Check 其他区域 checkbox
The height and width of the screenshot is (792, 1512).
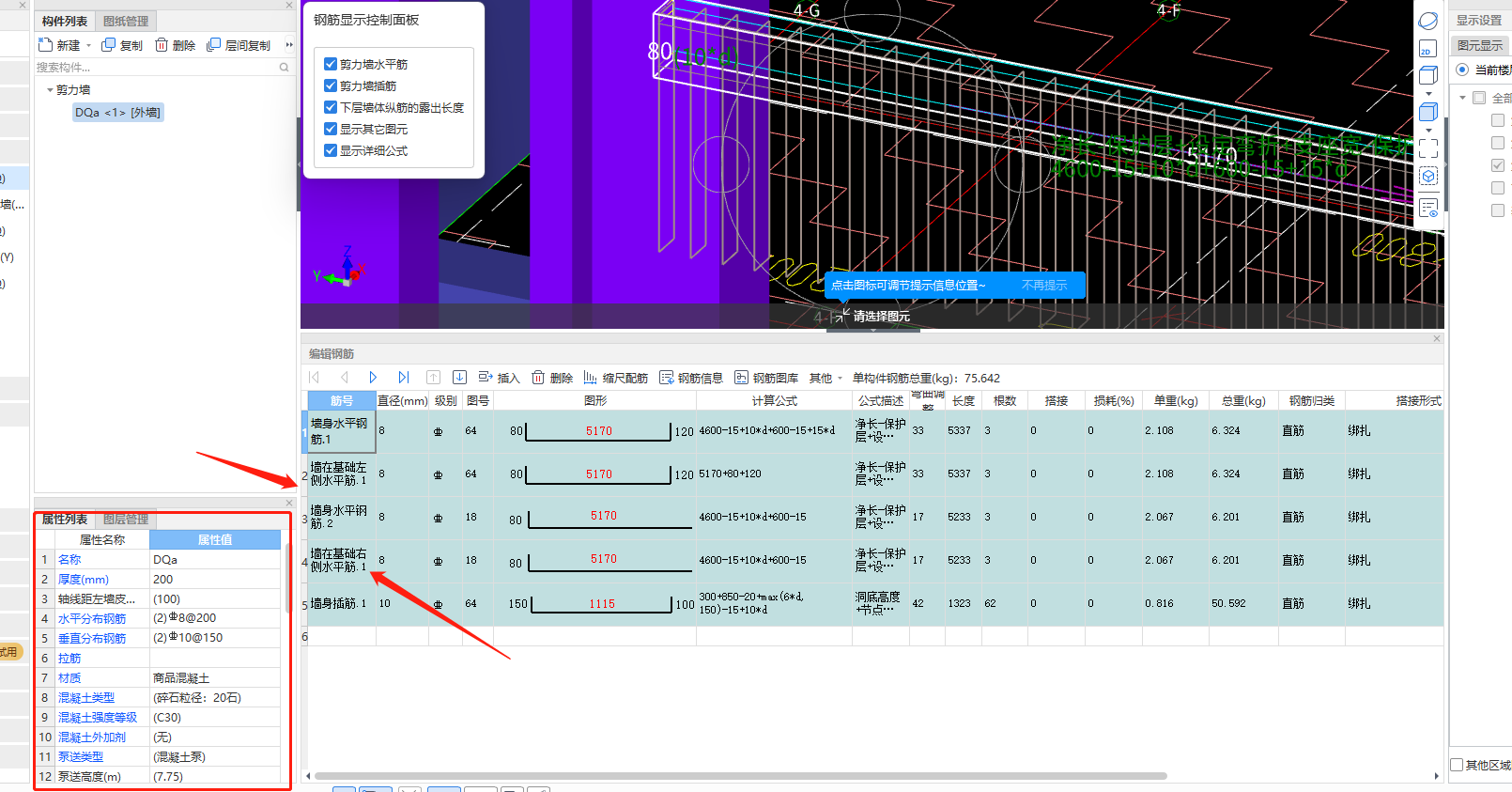pos(1457,765)
